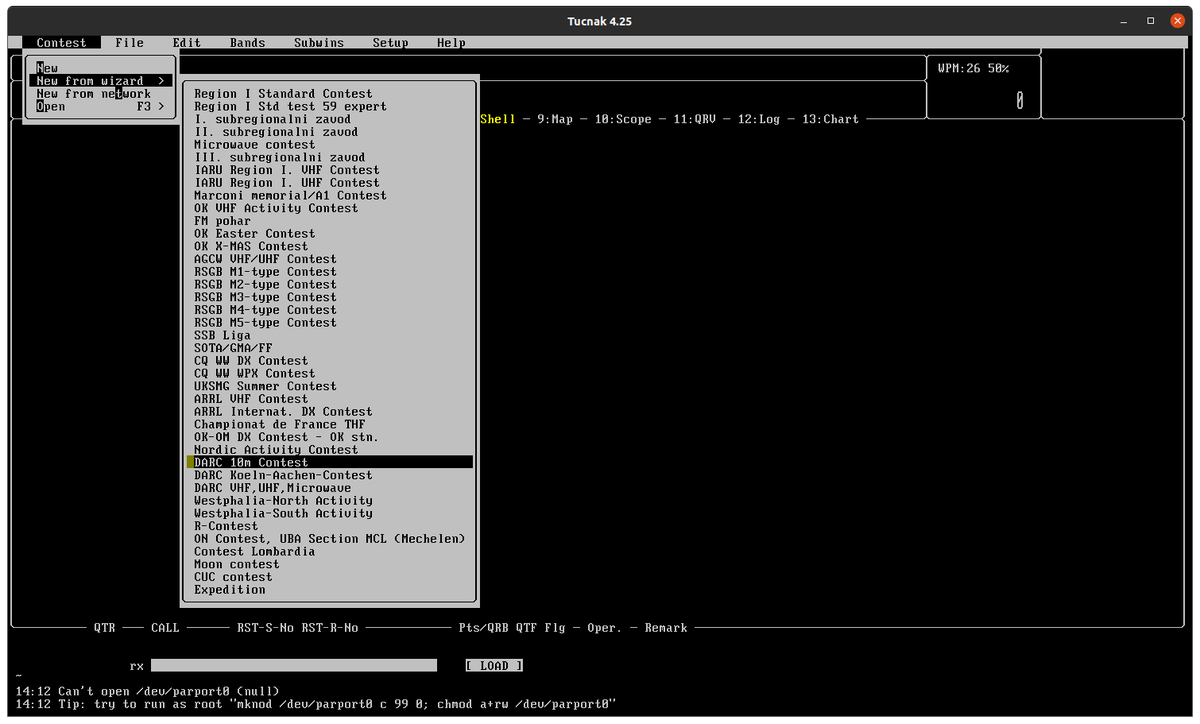Select RSGB M5-type Contest
1200x724 pixels.
329,323
